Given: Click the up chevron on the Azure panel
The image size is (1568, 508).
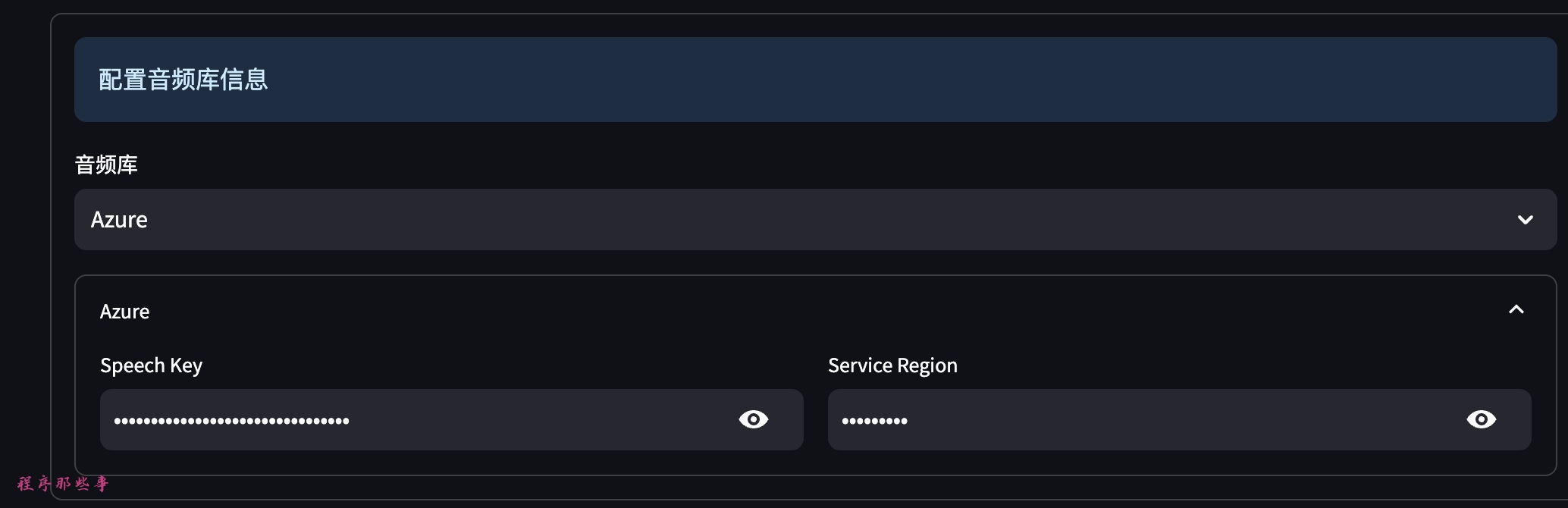Looking at the screenshot, I should tap(1516, 309).
